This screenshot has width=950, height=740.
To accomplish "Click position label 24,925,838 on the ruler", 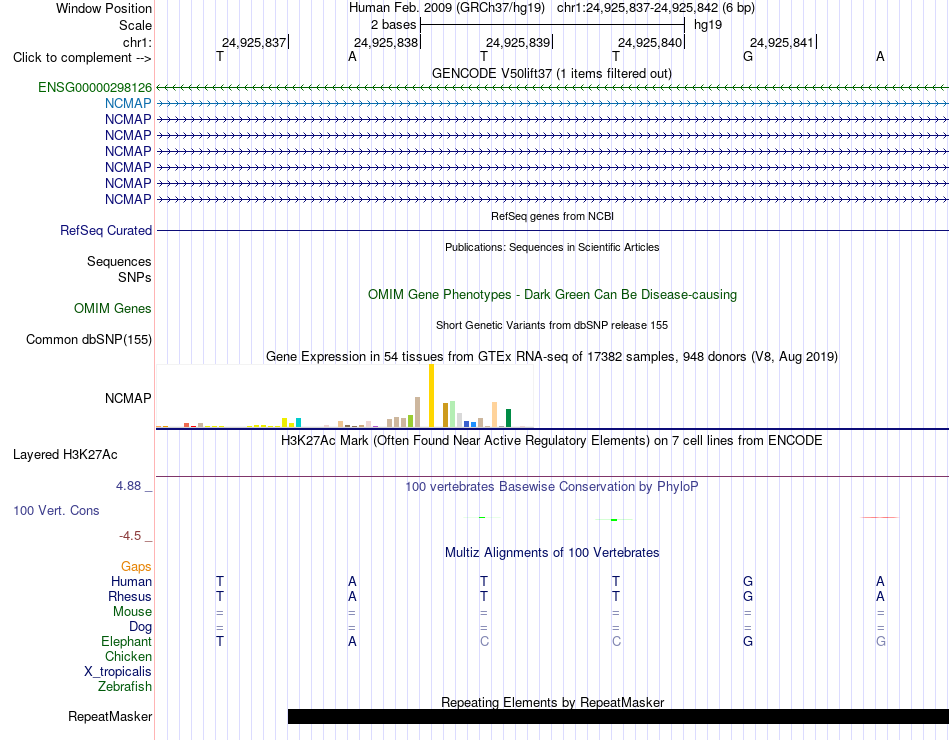I will click(x=386, y=42).
